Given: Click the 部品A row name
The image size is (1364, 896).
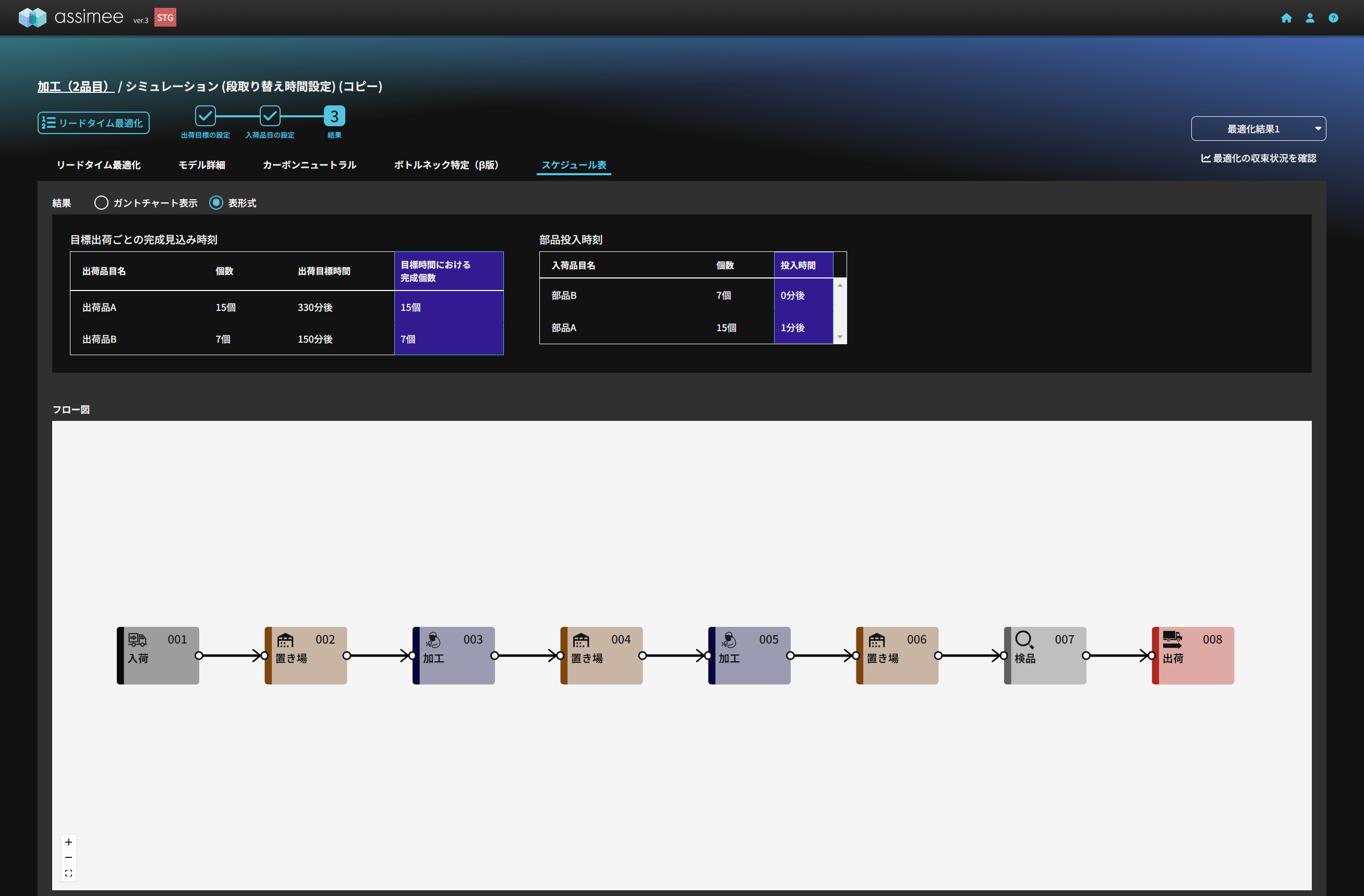Looking at the screenshot, I should point(564,328).
